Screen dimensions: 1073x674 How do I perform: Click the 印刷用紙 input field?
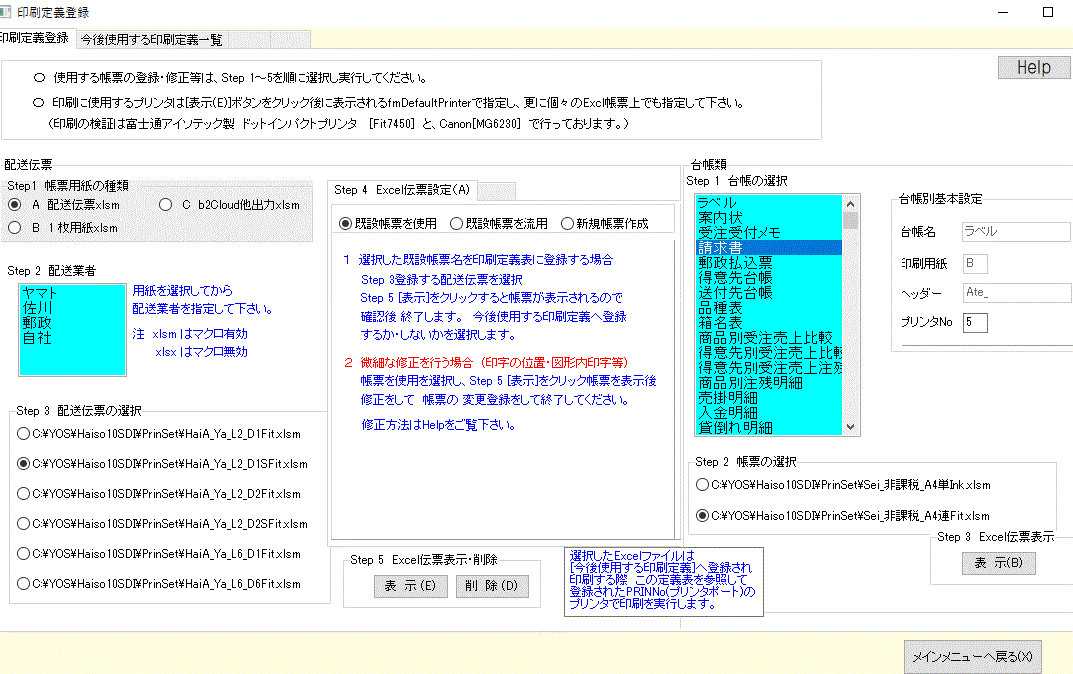point(975,263)
